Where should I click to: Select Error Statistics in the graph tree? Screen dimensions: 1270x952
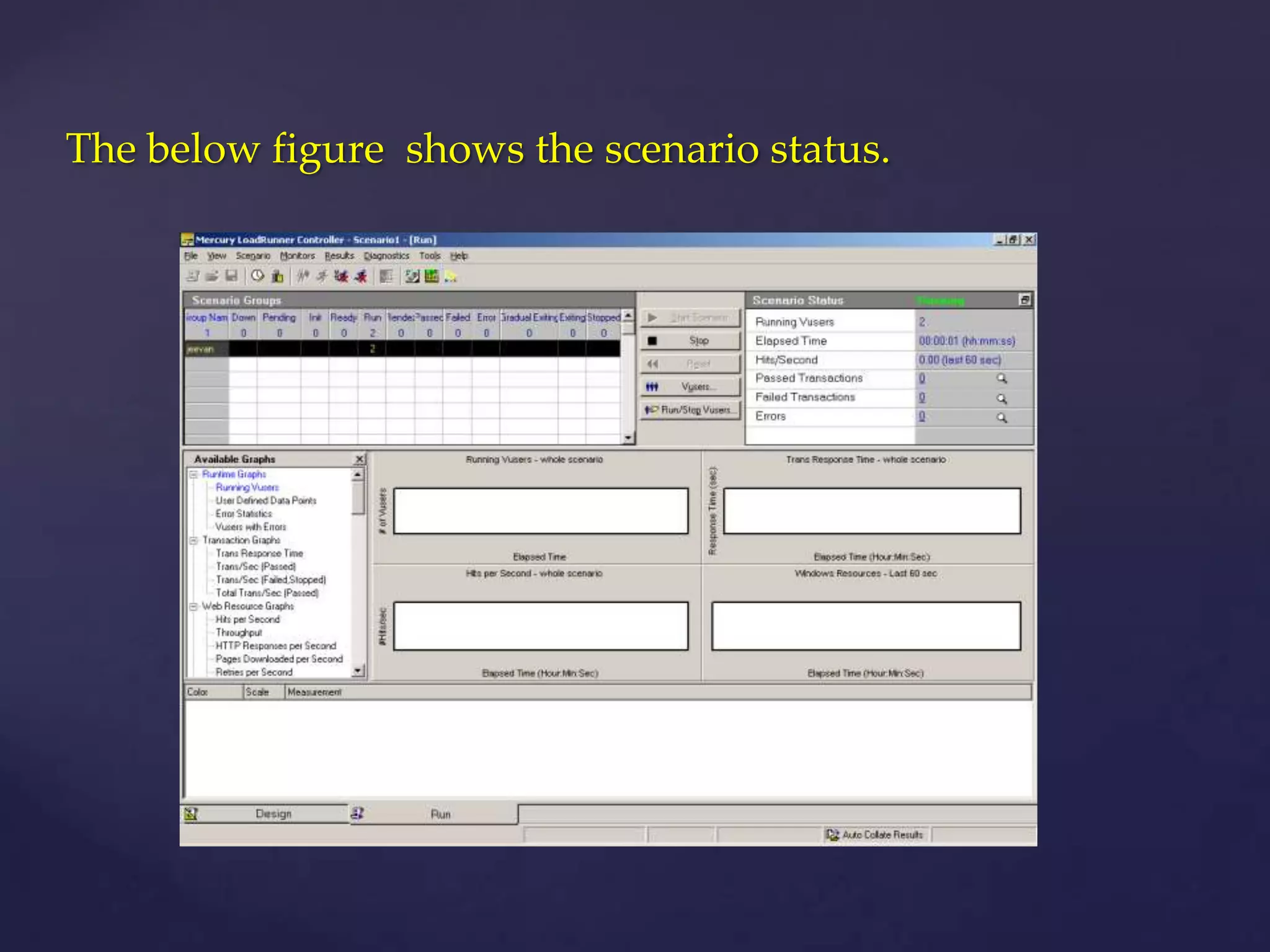[243, 514]
